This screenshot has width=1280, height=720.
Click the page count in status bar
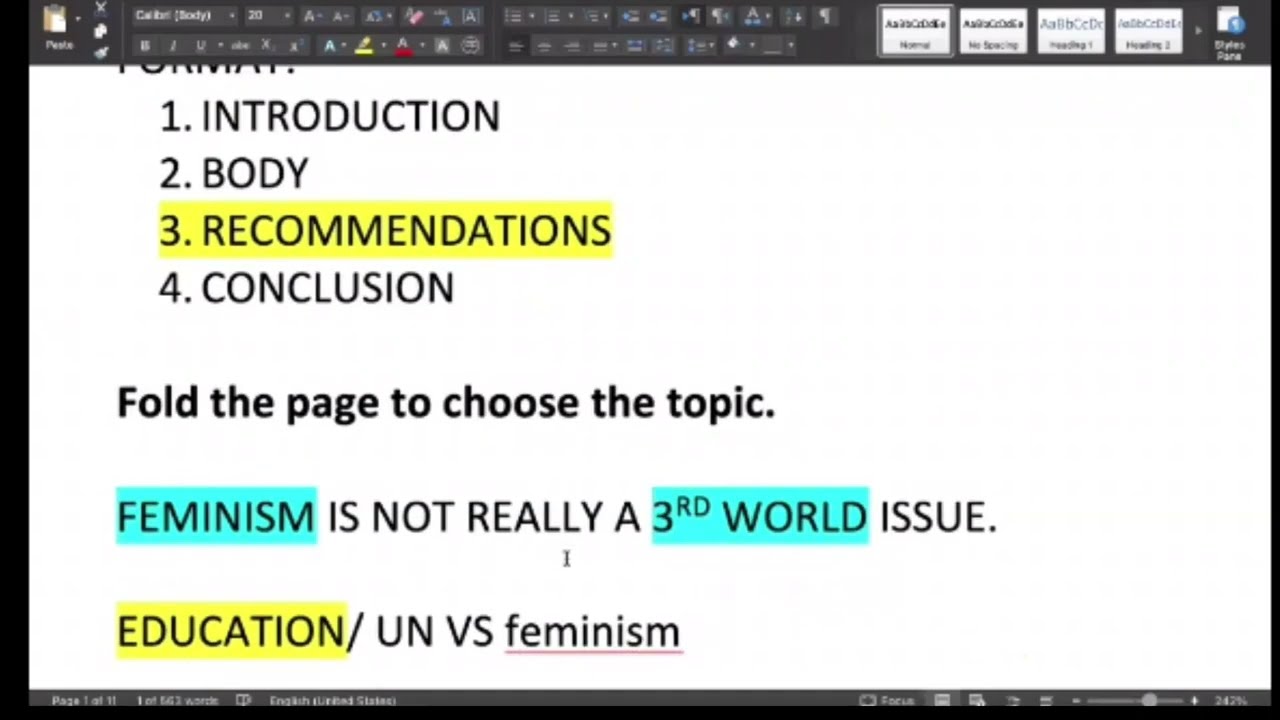(84, 701)
